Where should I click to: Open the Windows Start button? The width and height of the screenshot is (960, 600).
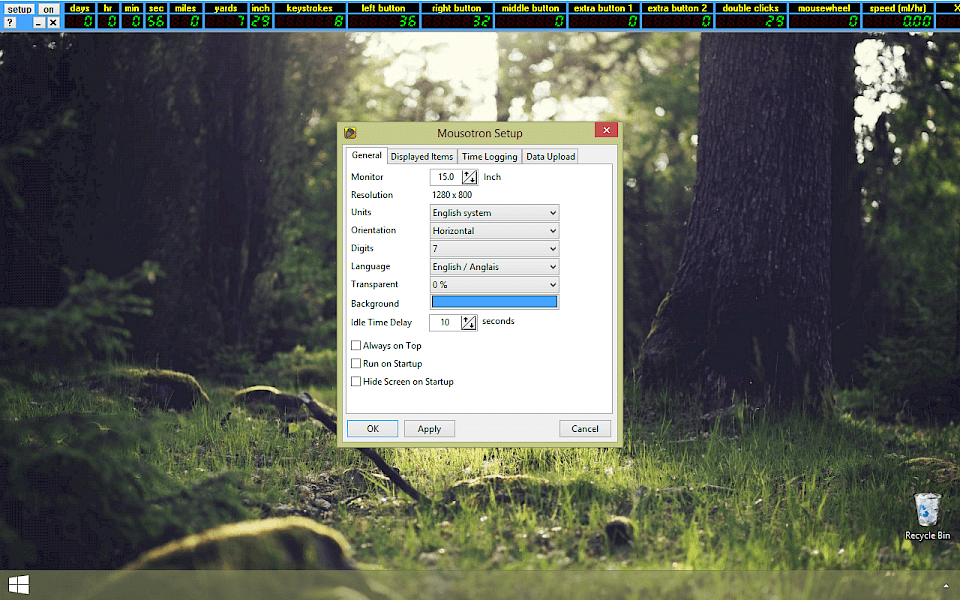click(18, 585)
